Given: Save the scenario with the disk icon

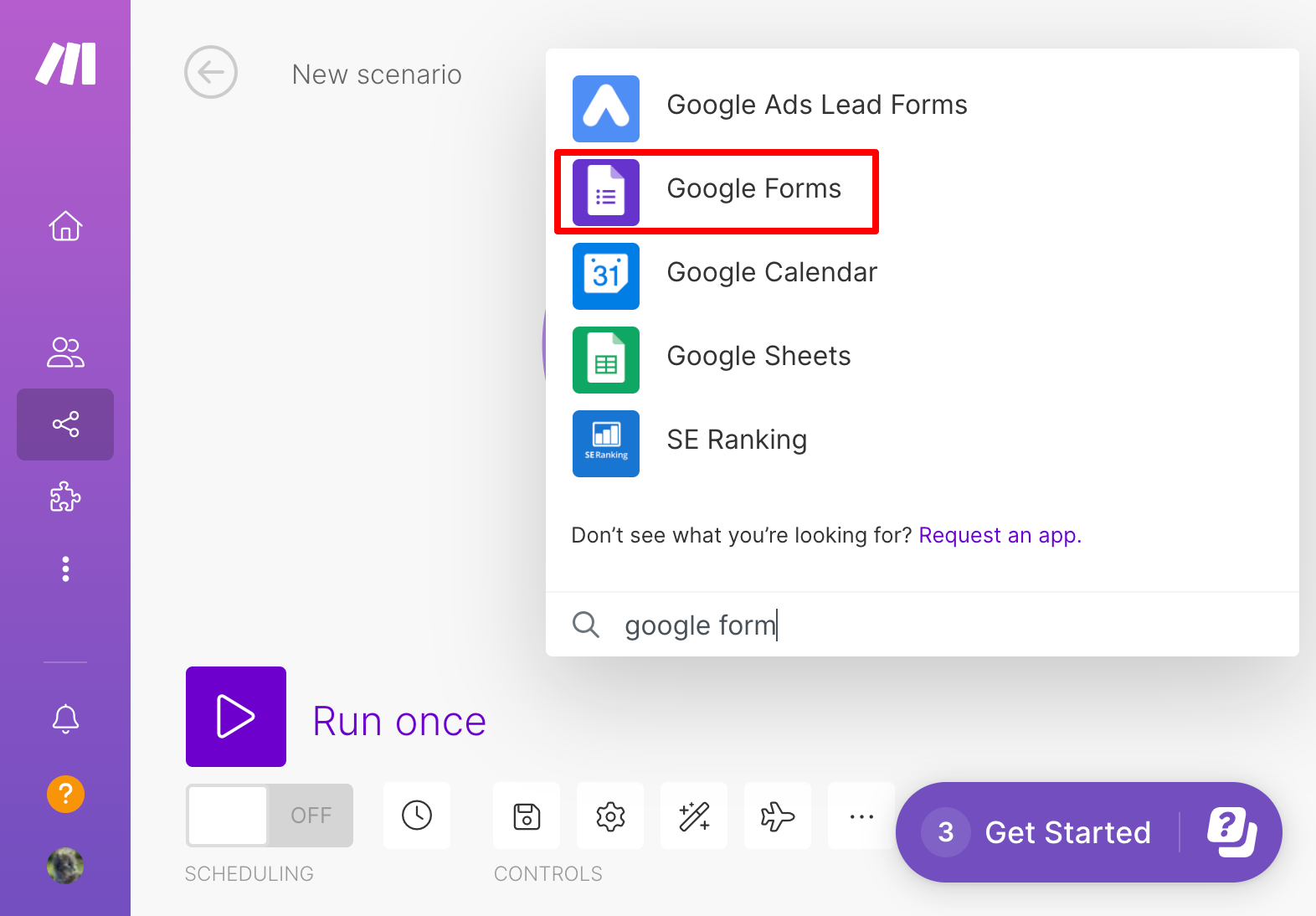Looking at the screenshot, I should (527, 816).
